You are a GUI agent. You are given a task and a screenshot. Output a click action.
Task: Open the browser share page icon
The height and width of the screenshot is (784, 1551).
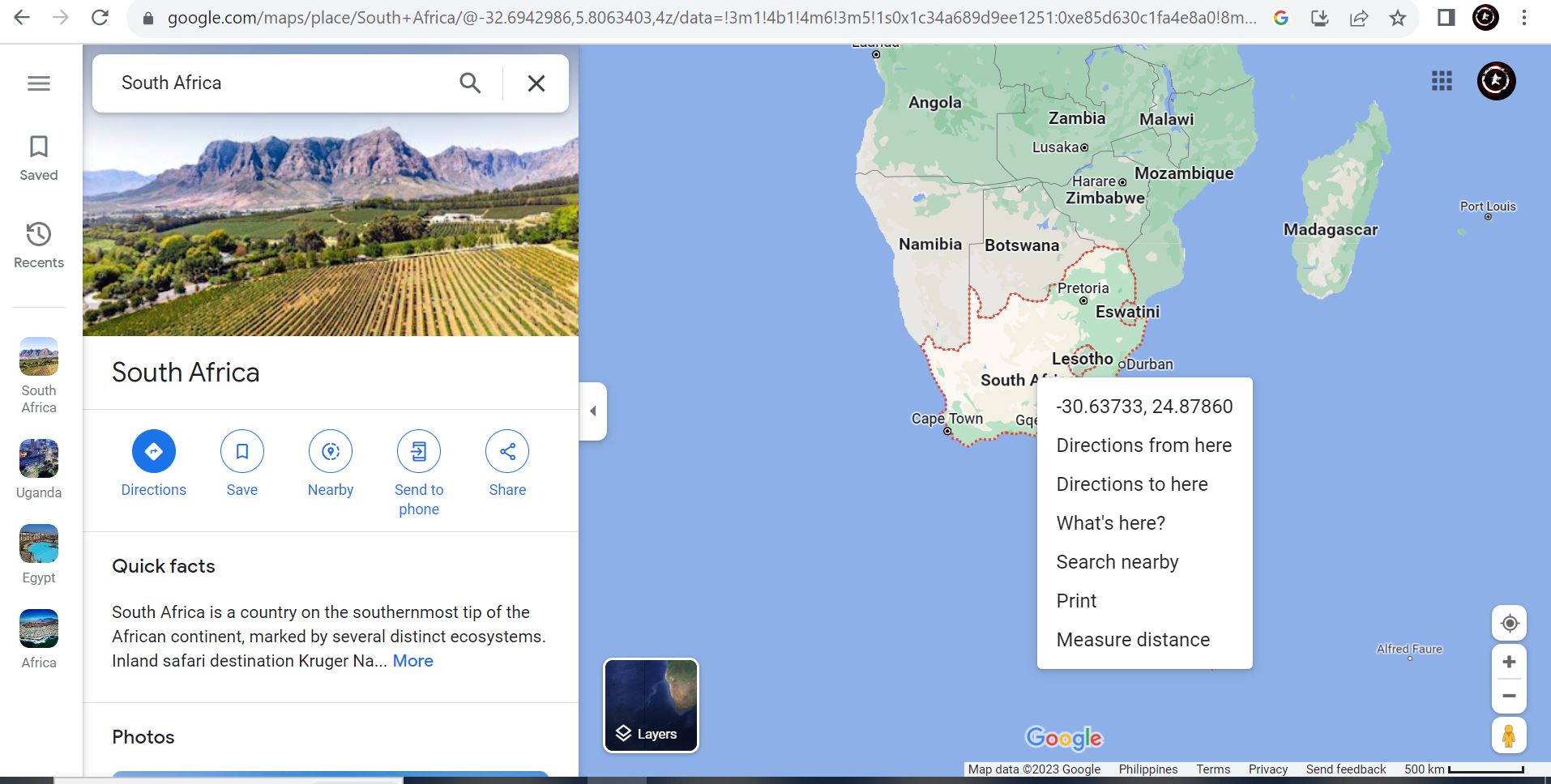coord(1359,18)
